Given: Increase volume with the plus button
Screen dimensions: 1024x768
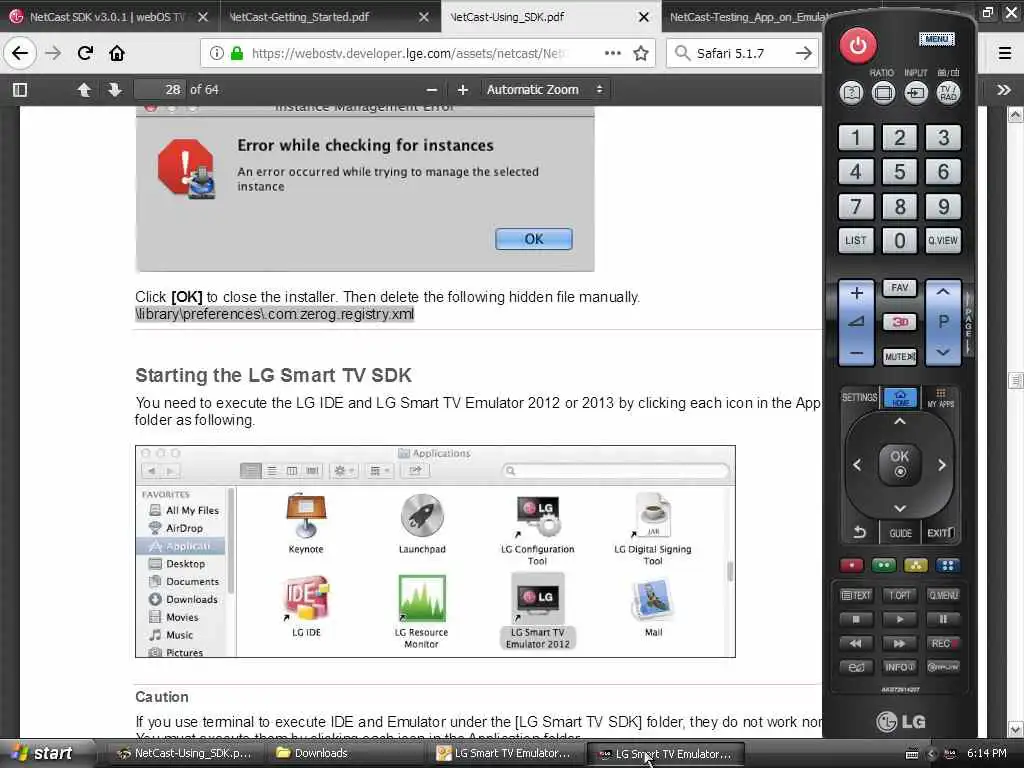Looking at the screenshot, I should (x=856, y=293).
